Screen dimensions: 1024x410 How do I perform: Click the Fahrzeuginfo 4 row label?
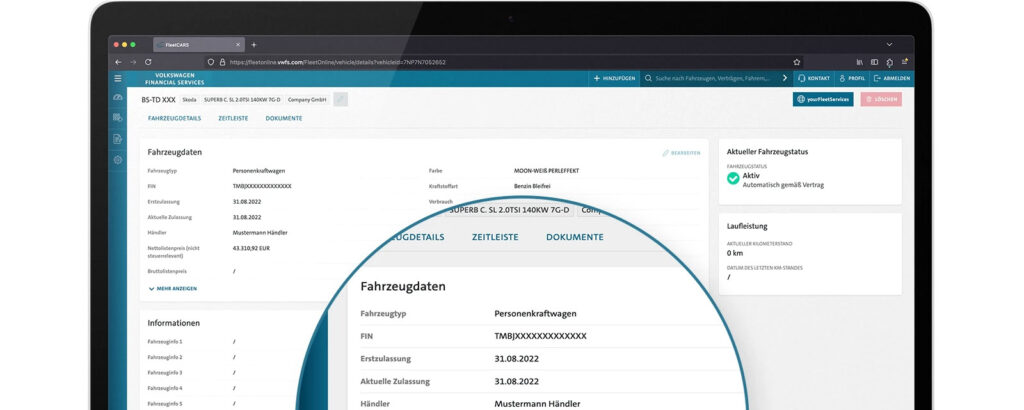tap(165, 388)
